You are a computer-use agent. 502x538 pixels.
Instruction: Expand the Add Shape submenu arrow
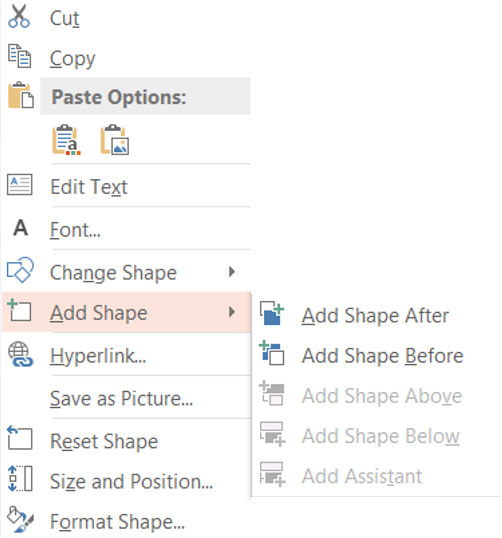[x=232, y=312]
